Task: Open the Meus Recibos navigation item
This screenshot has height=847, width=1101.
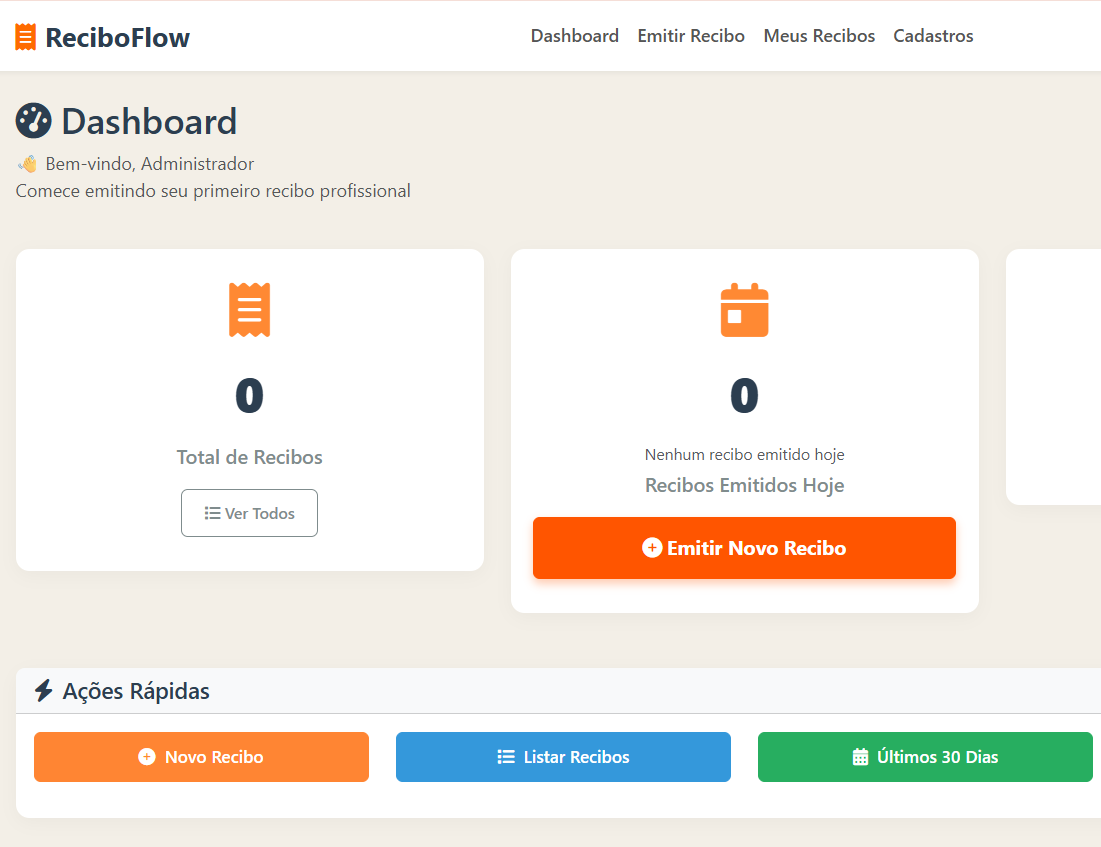Action: (819, 35)
